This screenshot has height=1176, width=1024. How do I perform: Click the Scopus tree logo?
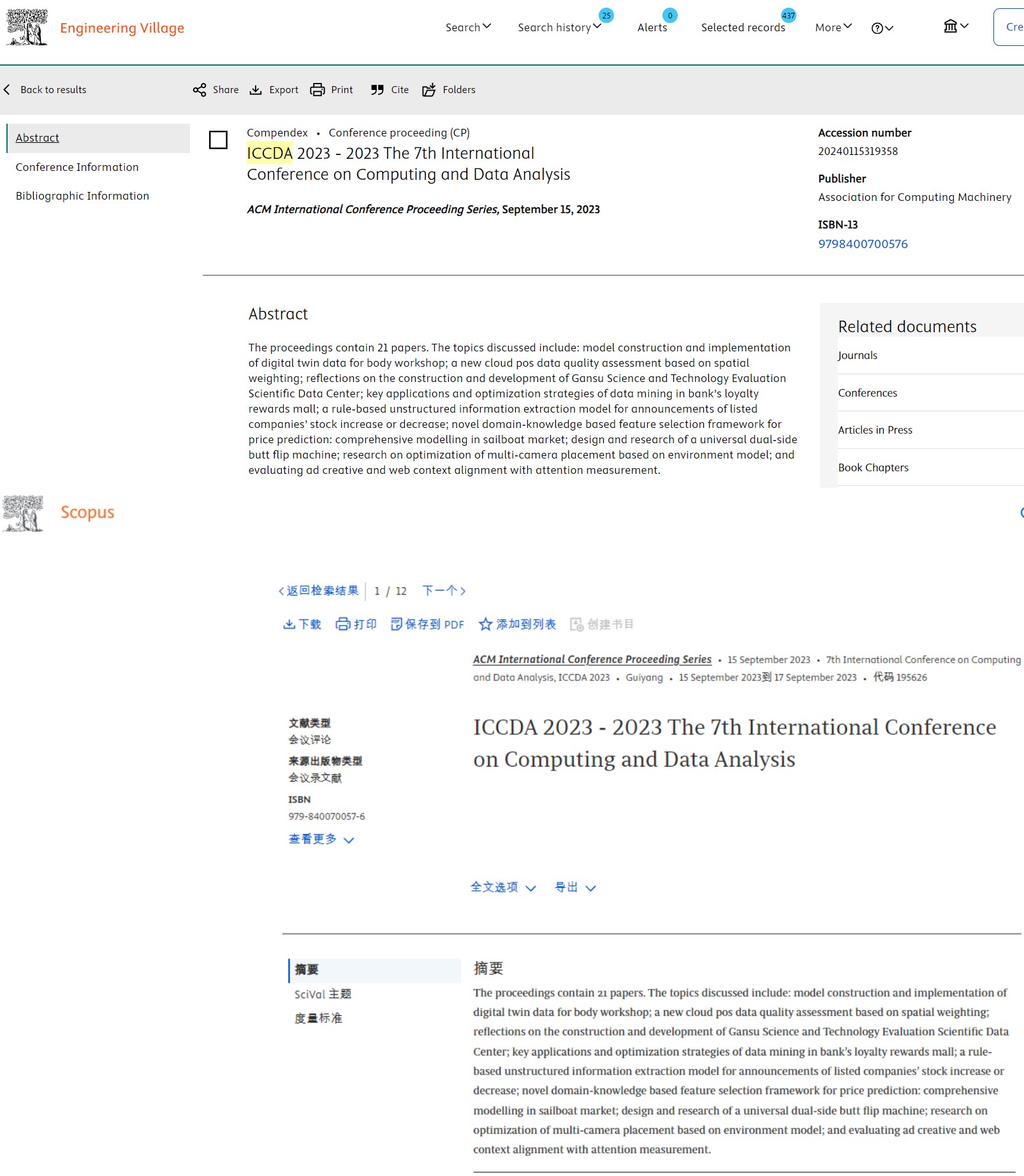tap(23, 513)
